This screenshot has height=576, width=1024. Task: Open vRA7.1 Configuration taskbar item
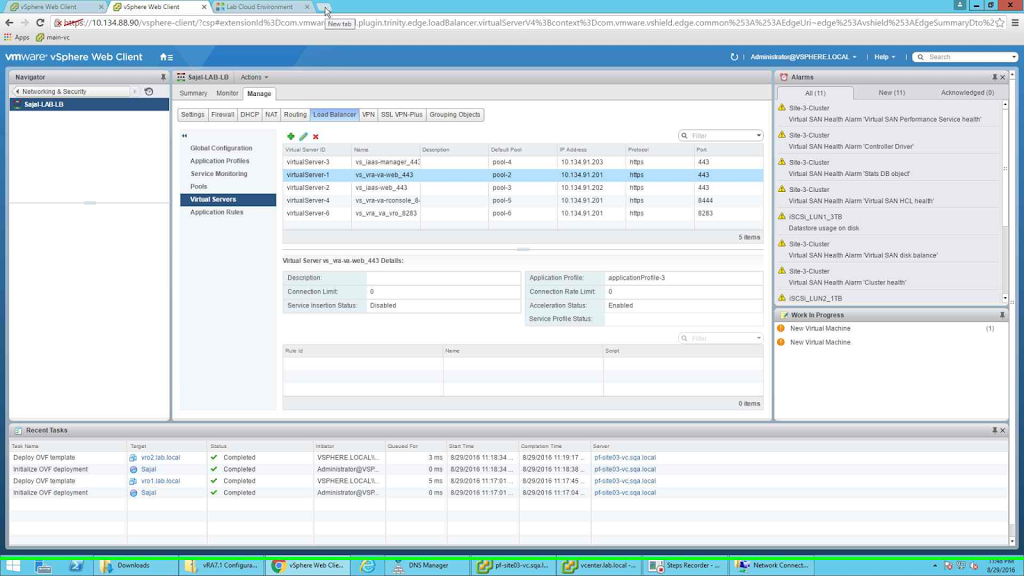(223, 566)
